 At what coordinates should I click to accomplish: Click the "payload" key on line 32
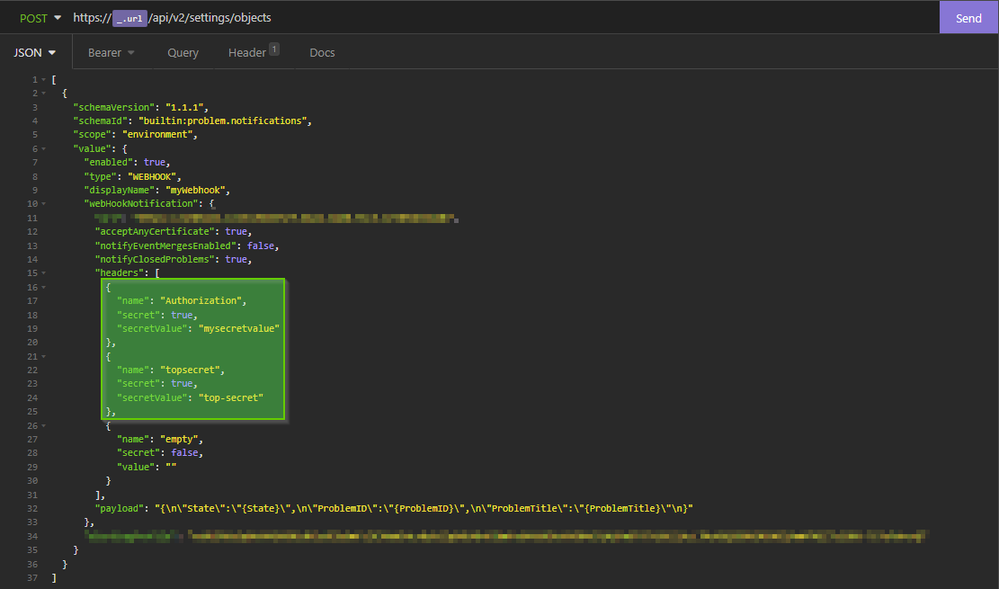click(x=117, y=508)
